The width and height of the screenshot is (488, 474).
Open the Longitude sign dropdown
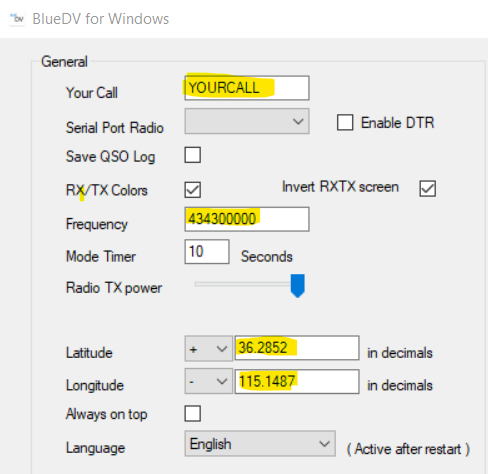click(x=209, y=381)
